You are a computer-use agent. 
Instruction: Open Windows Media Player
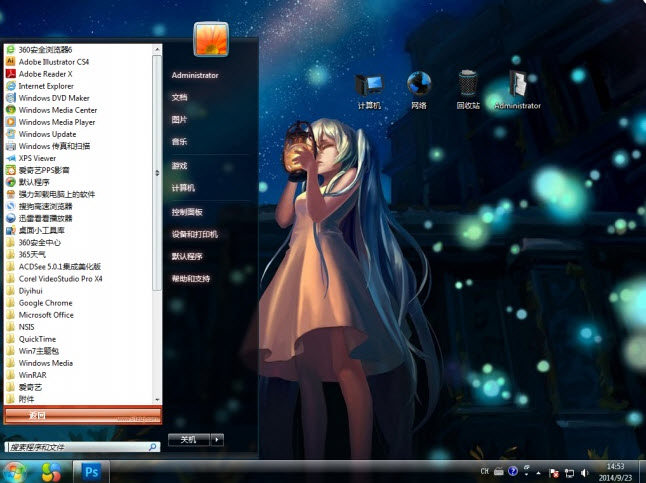pyautogui.click(x=51, y=122)
